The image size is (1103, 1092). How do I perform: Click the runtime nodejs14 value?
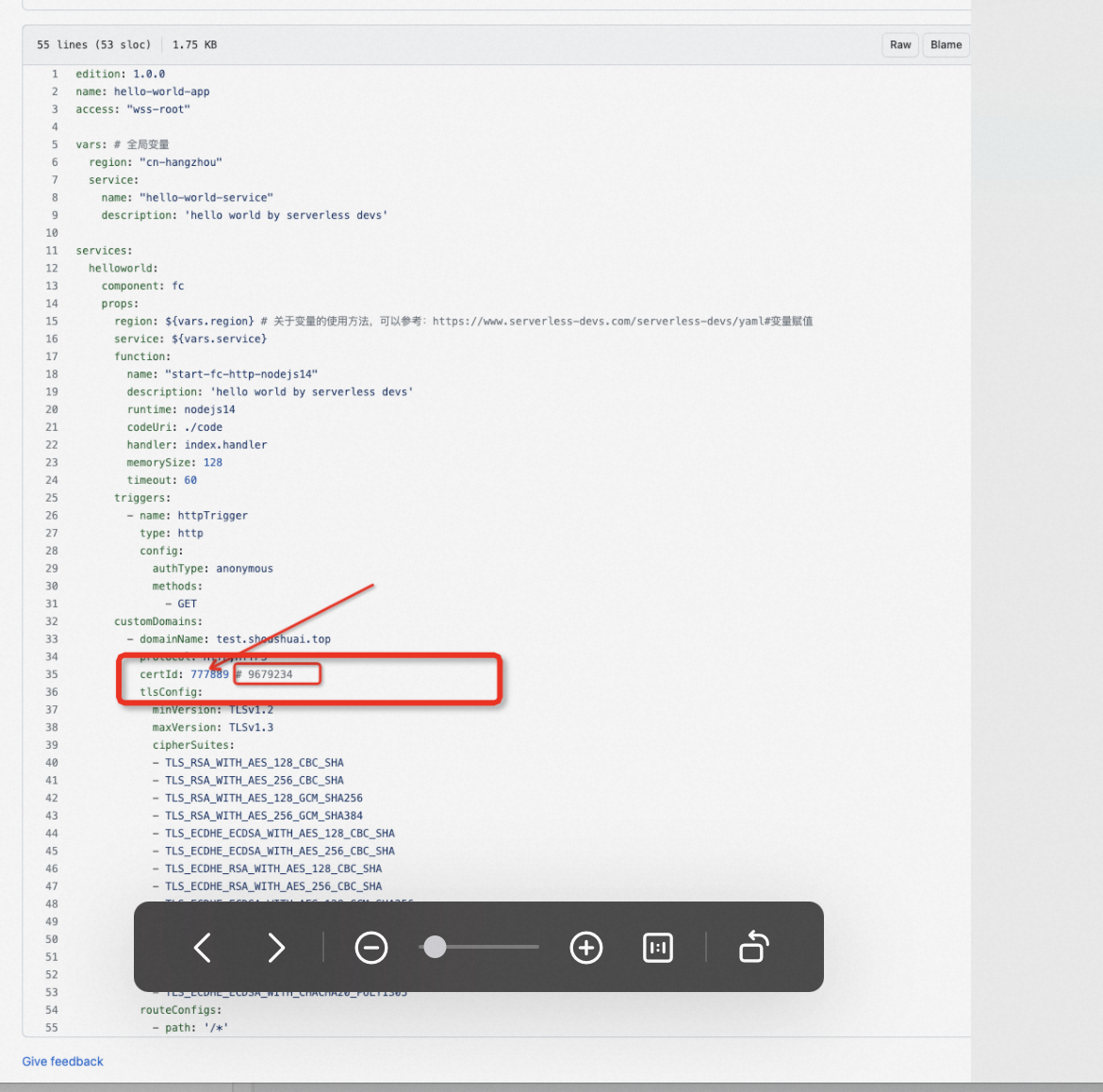click(x=209, y=409)
